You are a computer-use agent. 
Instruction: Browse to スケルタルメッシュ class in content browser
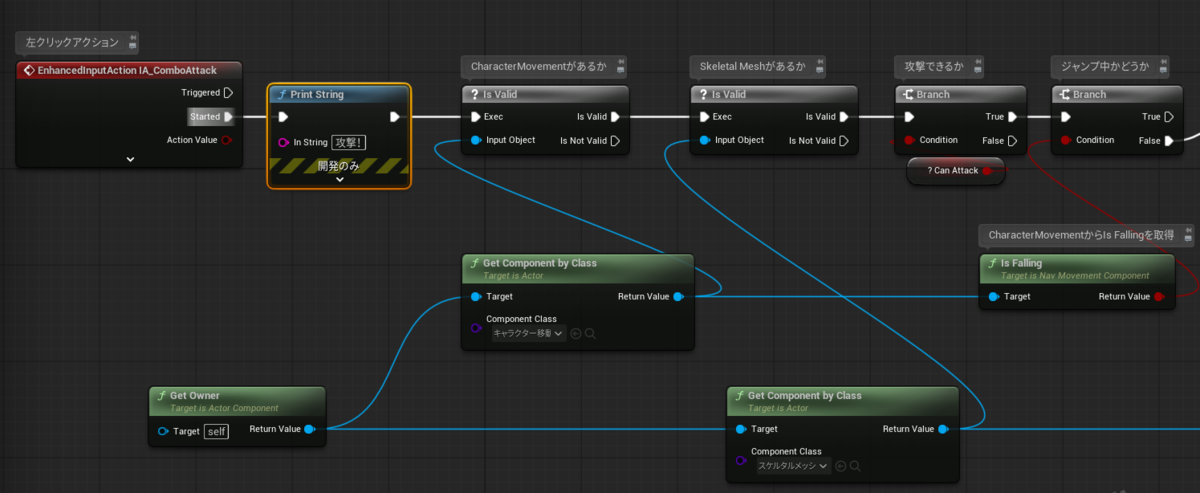pos(855,465)
